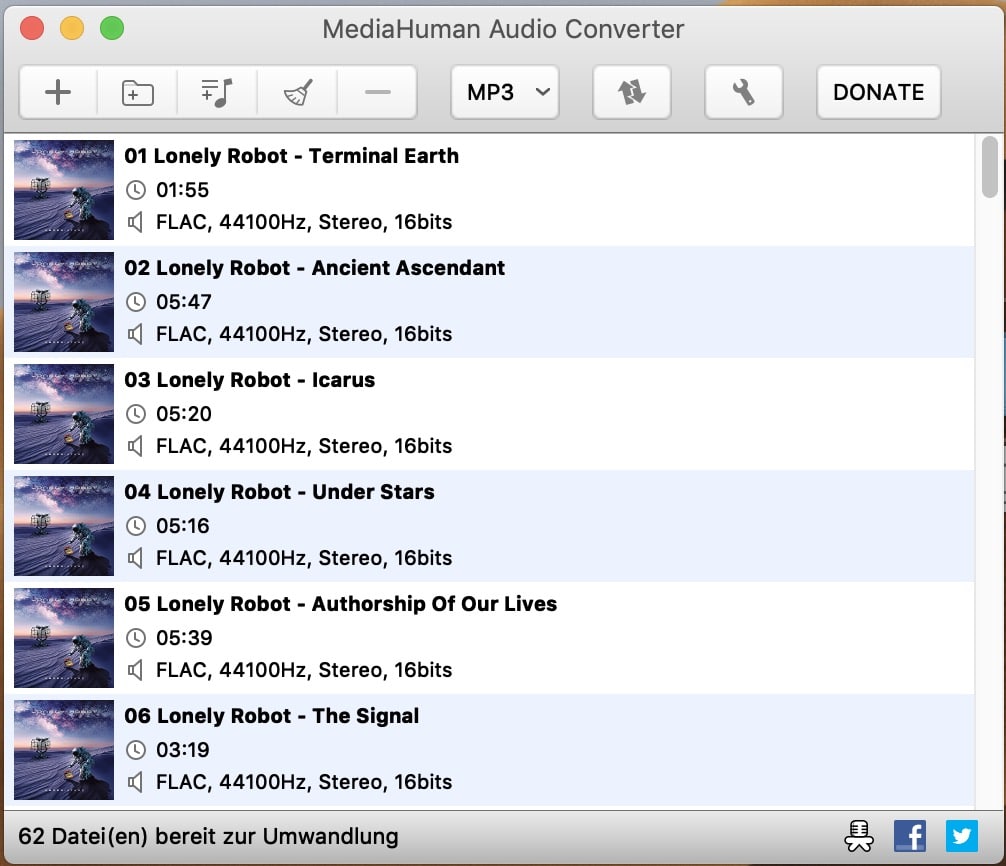Click the duration 05:47 of Ancient Ascendant
1006x866 pixels.
(x=183, y=301)
